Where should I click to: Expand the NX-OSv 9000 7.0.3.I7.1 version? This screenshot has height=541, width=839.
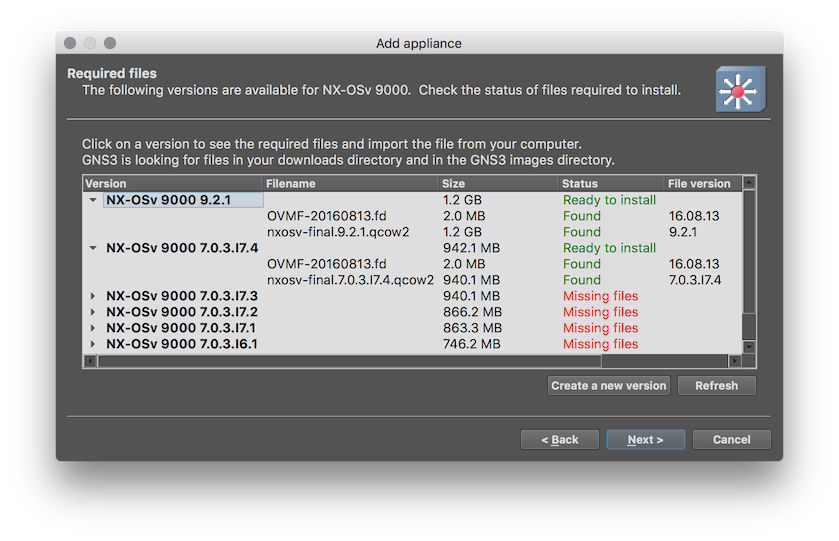93,328
